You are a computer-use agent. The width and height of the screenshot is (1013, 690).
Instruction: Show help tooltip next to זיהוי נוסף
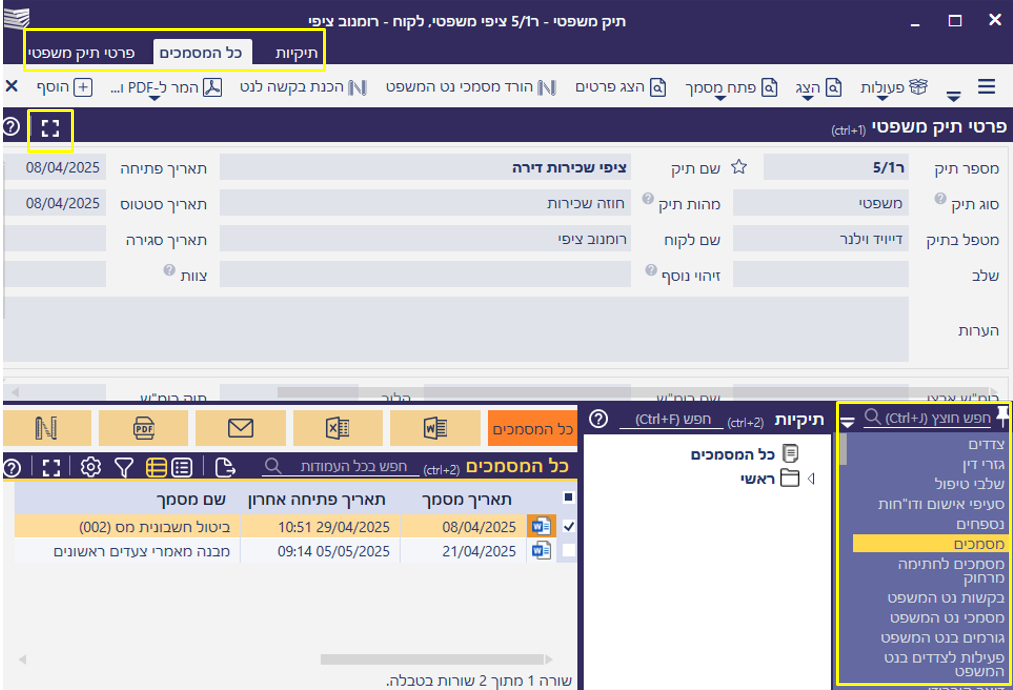(x=651, y=270)
